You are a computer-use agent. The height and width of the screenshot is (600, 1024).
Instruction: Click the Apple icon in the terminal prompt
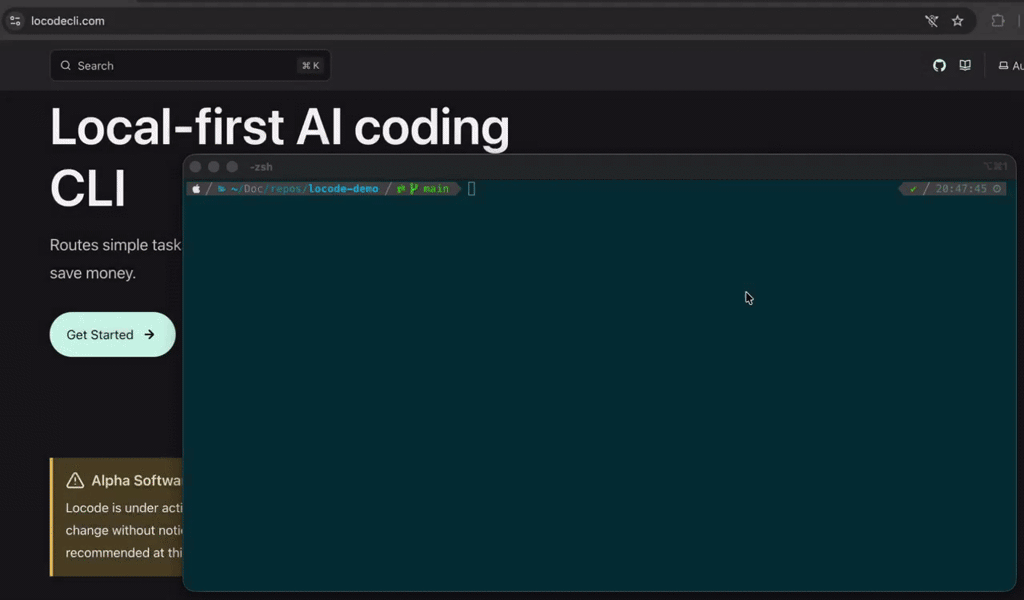(x=195, y=188)
